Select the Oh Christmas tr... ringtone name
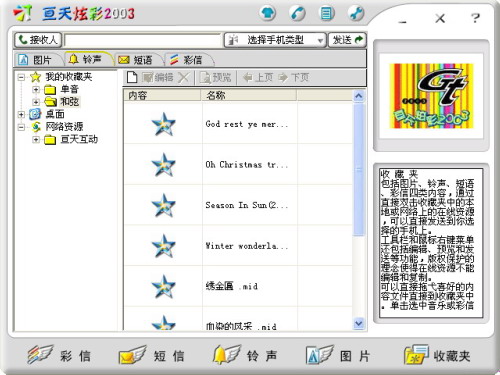The width and height of the screenshot is (500, 375). click(246, 165)
